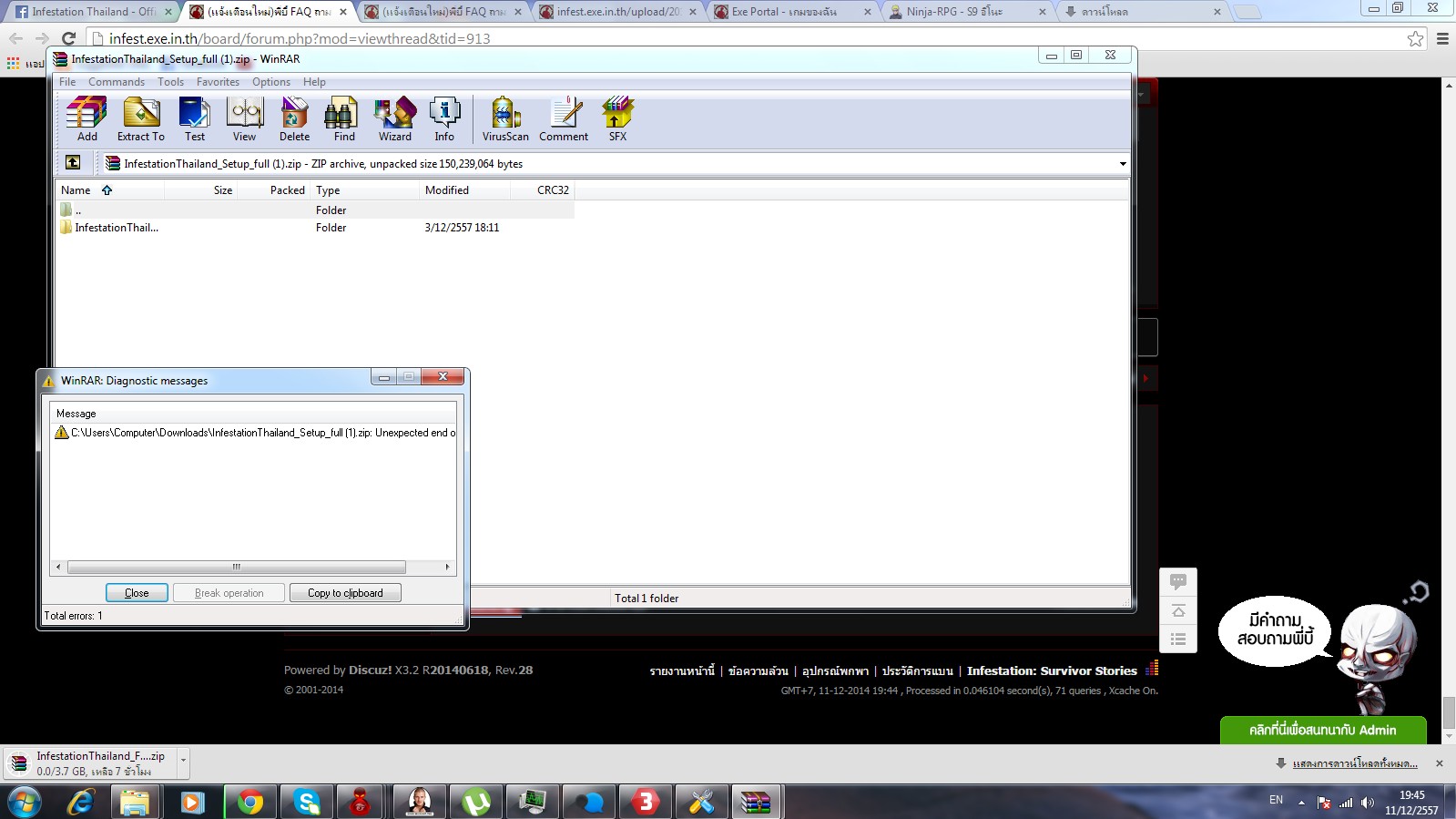Open the Favorites menu

[218, 82]
